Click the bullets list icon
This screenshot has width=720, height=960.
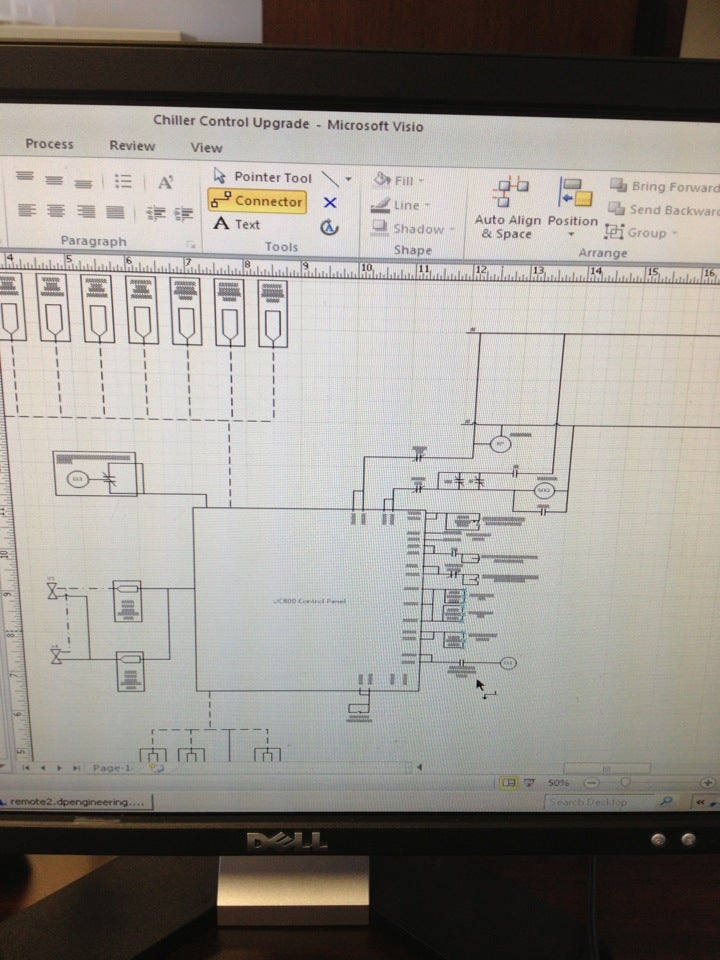pos(123,181)
